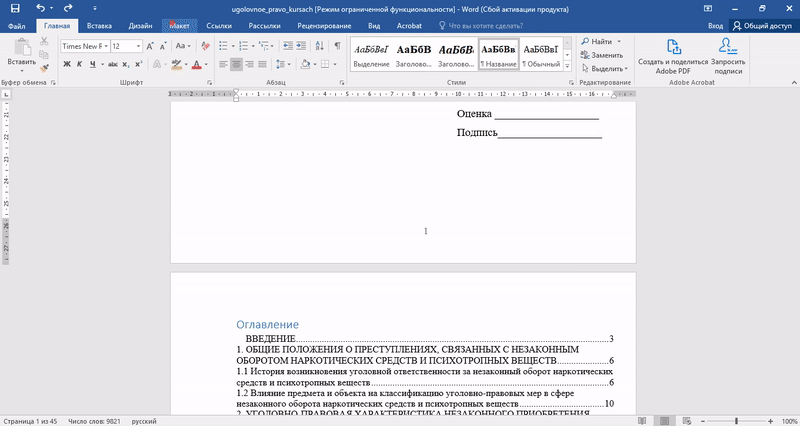Expand bullet list options arrow
The width and height of the screenshot is (800, 426).
click(233, 46)
